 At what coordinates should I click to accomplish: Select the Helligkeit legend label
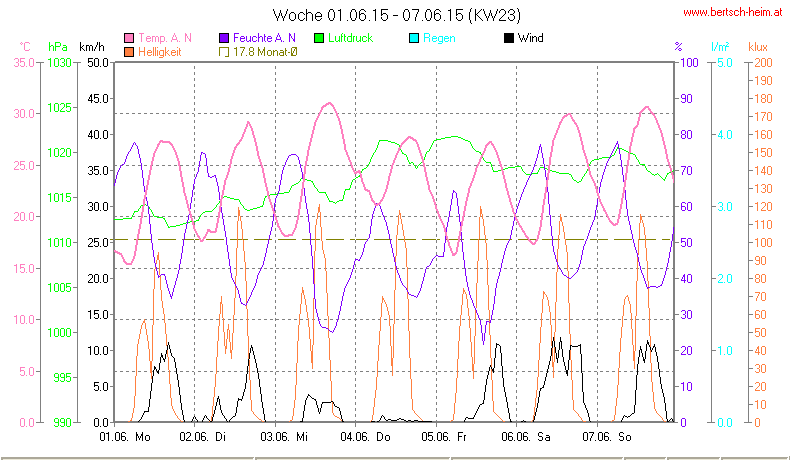pos(159,52)
